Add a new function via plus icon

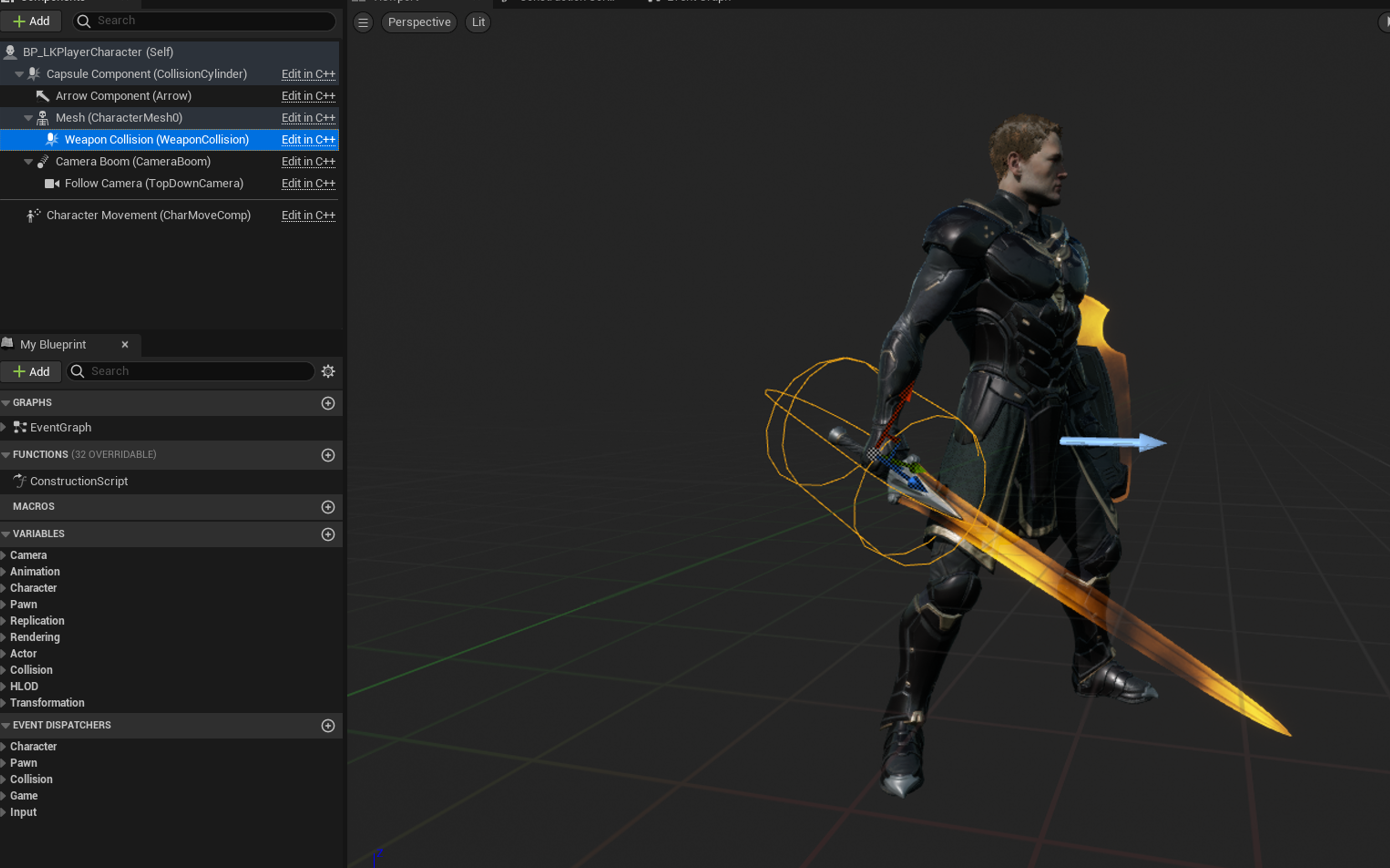point(328,455)
